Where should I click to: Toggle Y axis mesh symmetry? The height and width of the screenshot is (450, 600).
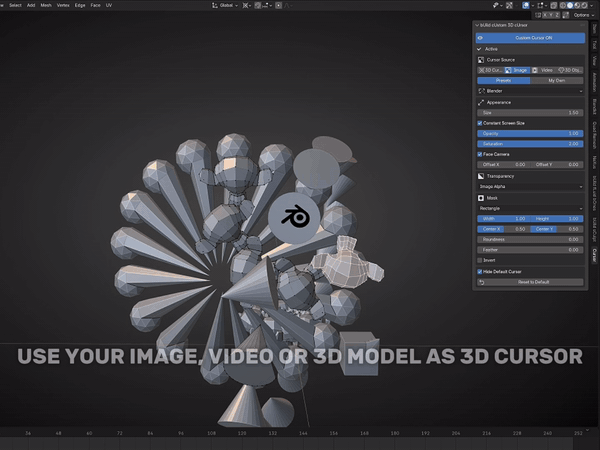pos(551,15)
